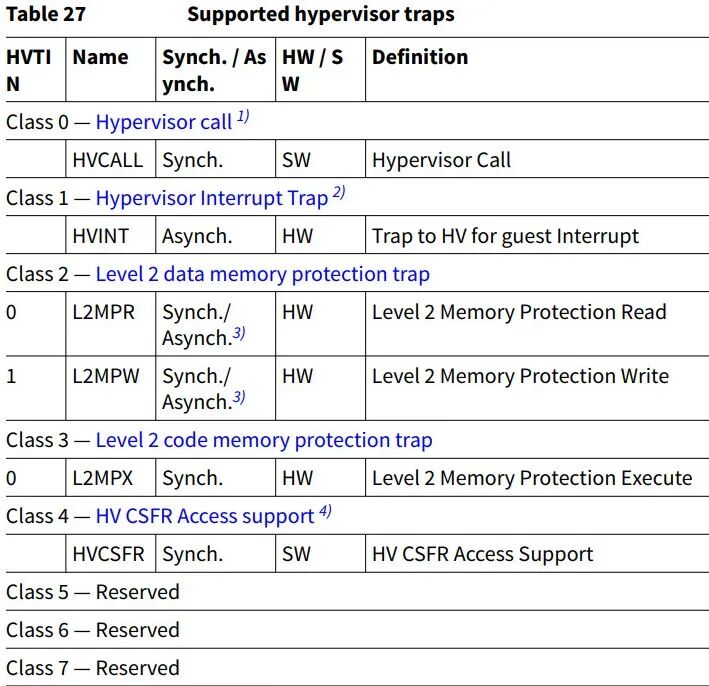709x686 pixels.
Task: Click the HVCSFR name cell
Action: (108, 554)
